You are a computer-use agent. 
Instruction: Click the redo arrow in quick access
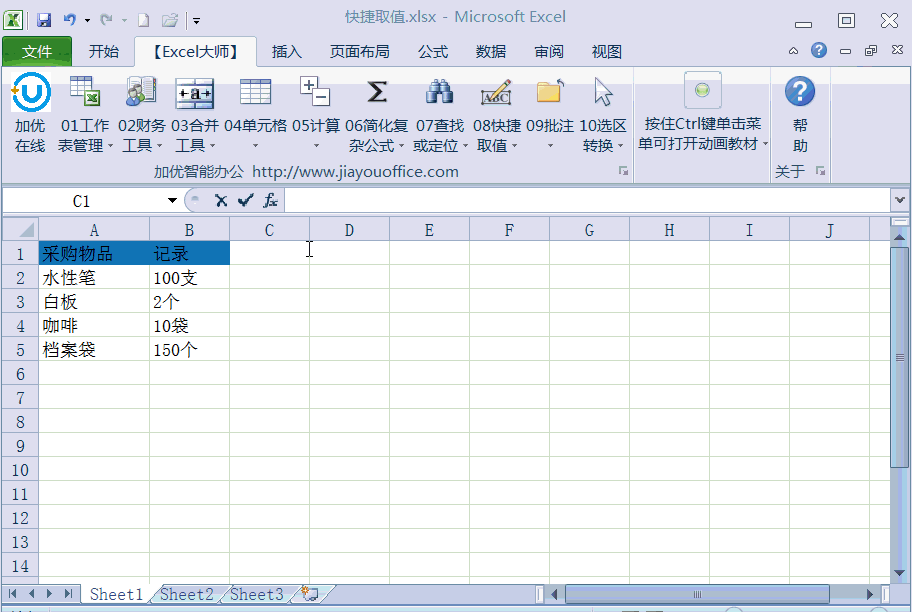point(106,20)
